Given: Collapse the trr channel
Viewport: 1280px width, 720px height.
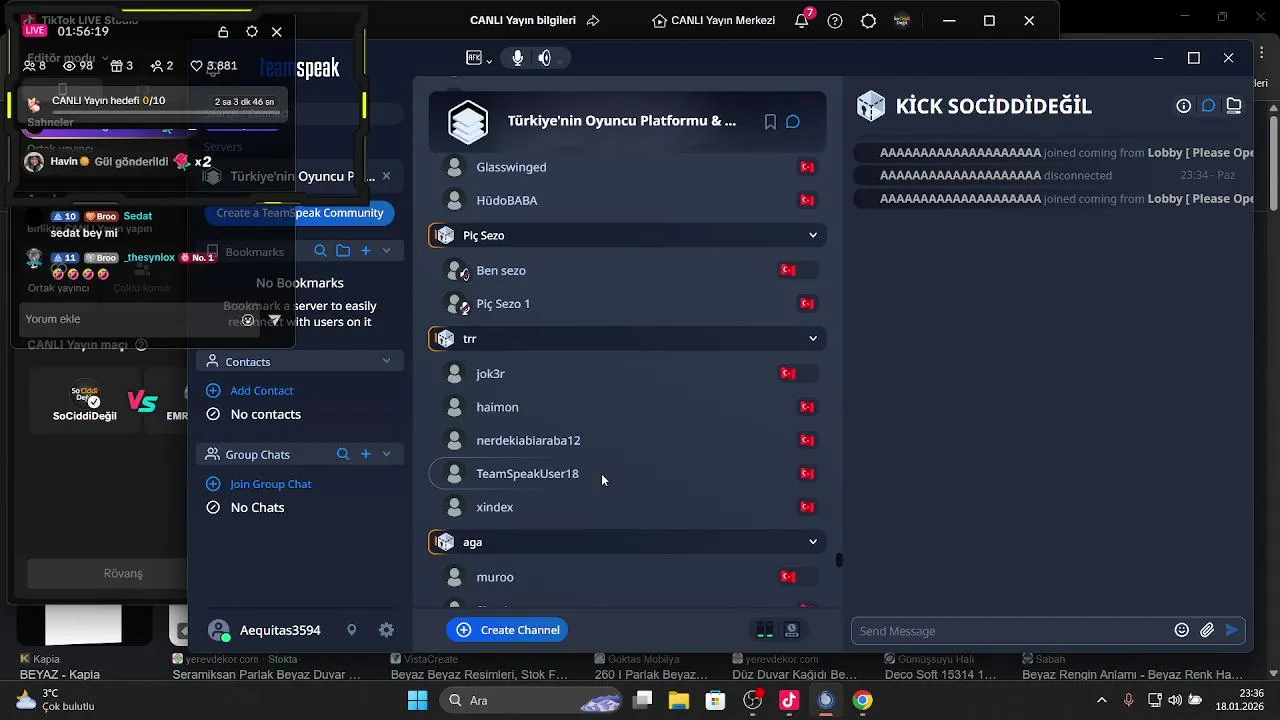Looking at the screenshot, I should (813, 339).
